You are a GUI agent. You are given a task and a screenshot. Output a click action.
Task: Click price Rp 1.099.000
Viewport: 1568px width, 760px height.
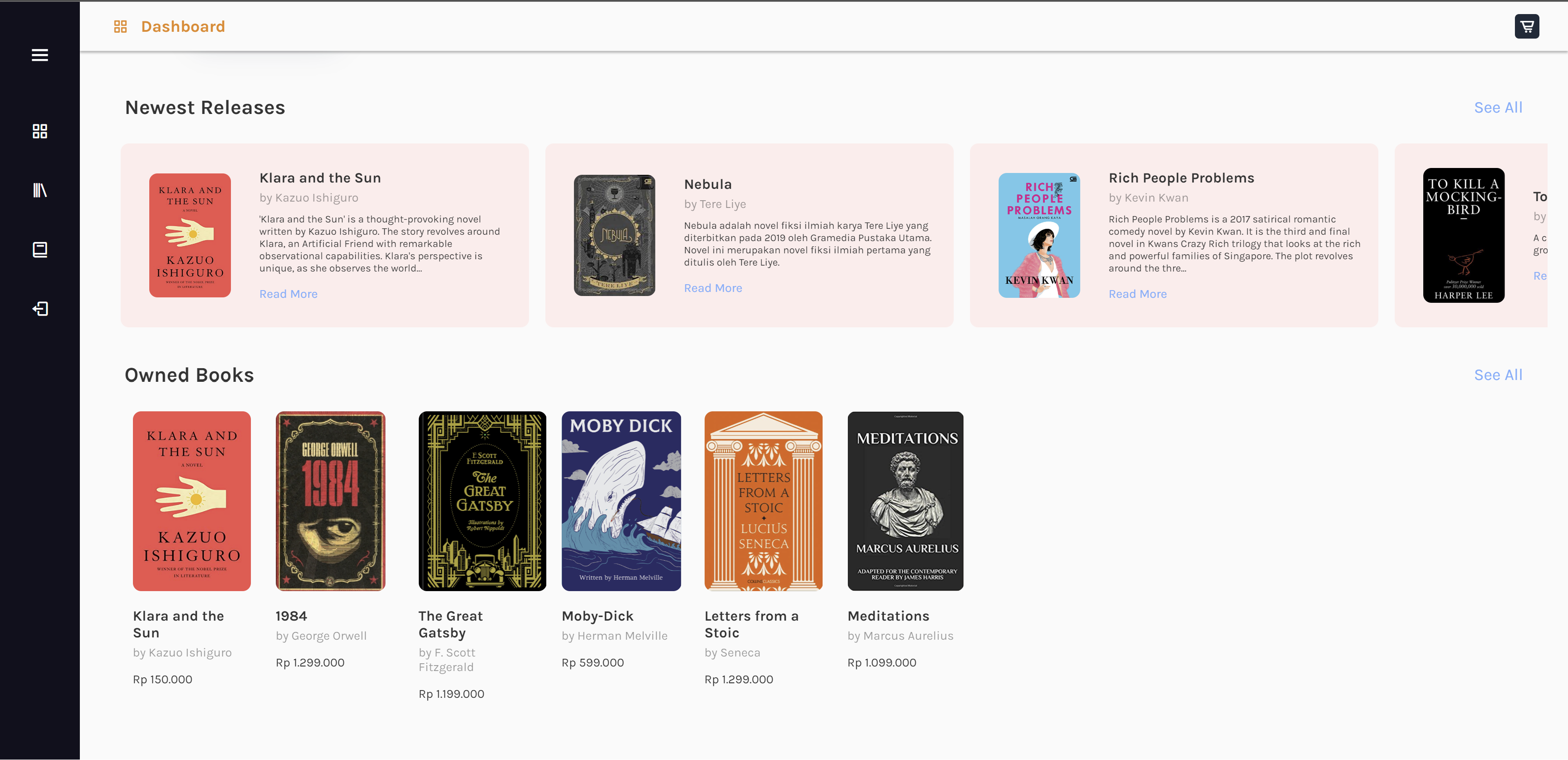882,662
